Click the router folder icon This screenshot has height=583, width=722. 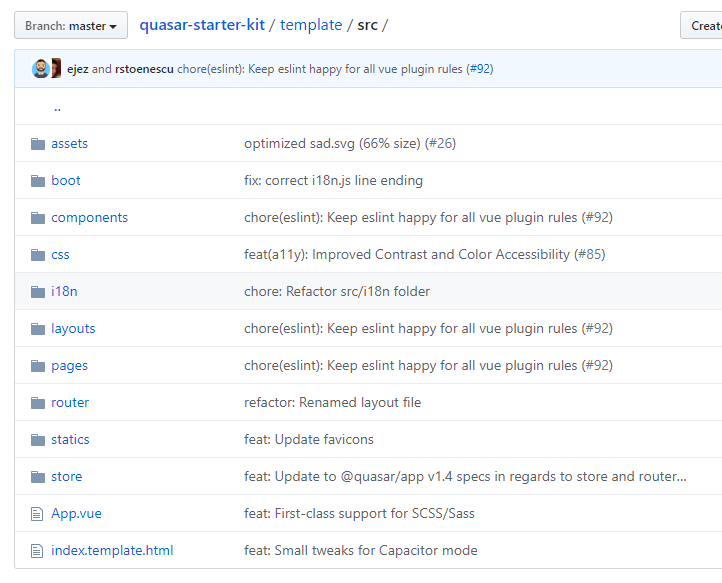tap(38, 402)
